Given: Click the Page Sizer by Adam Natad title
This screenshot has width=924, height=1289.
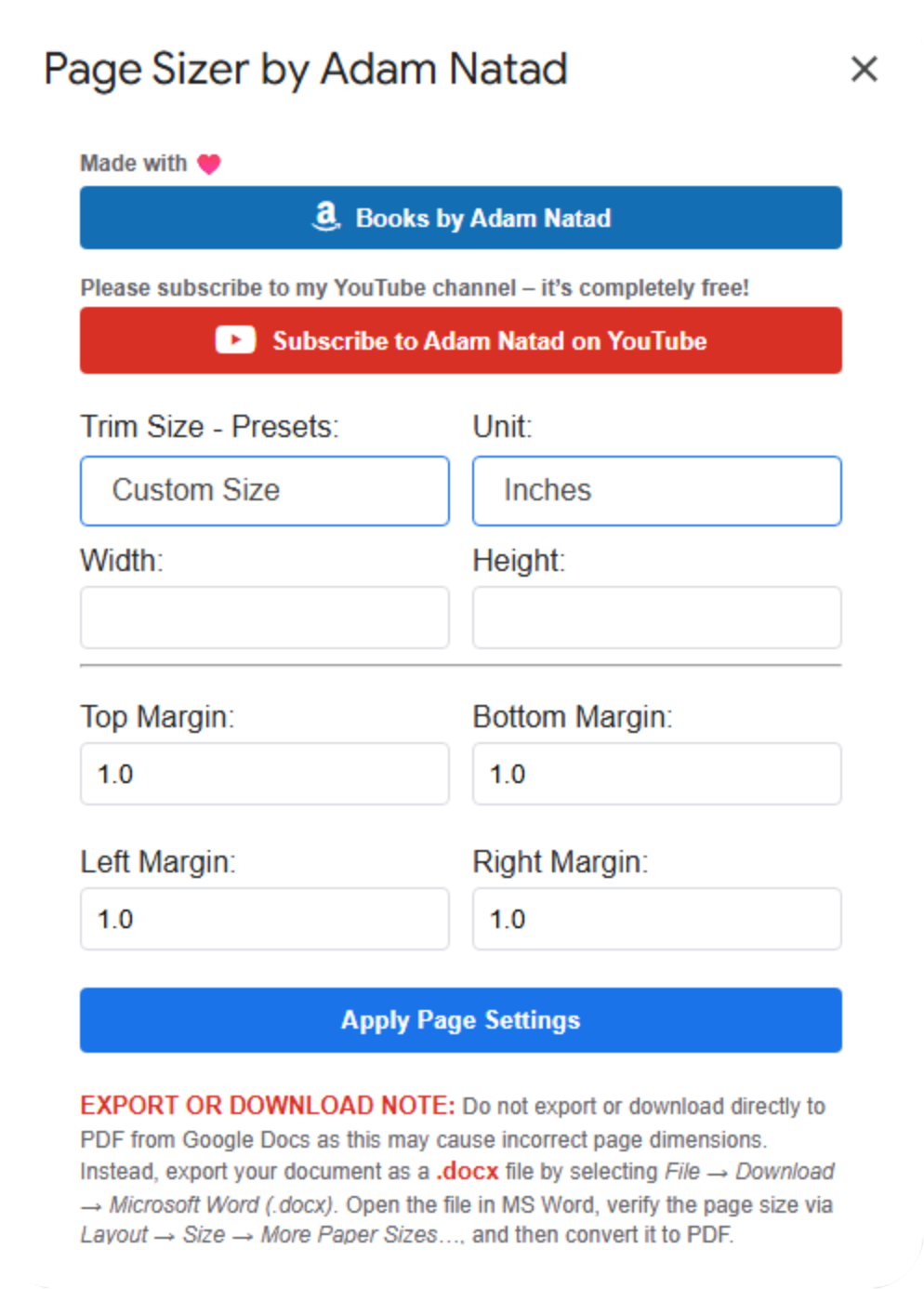Looking at the screenshot, I should pyautogui.click(x=306, y=71).
